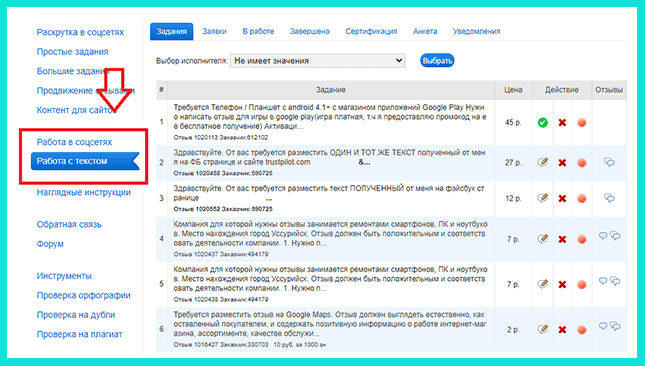Click the red circle icon in the 27 р. row
645x366 pixels.
pyautogui.click(x=582, y=163)
